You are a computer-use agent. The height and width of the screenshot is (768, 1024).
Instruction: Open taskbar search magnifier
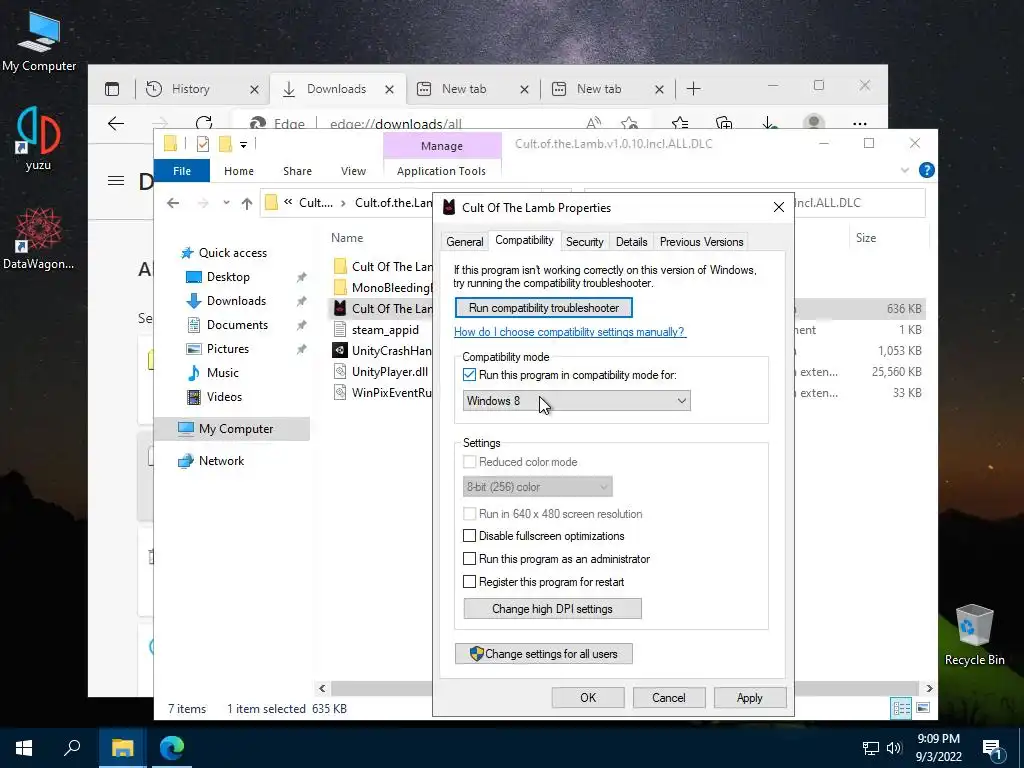[x=72, y=748]
